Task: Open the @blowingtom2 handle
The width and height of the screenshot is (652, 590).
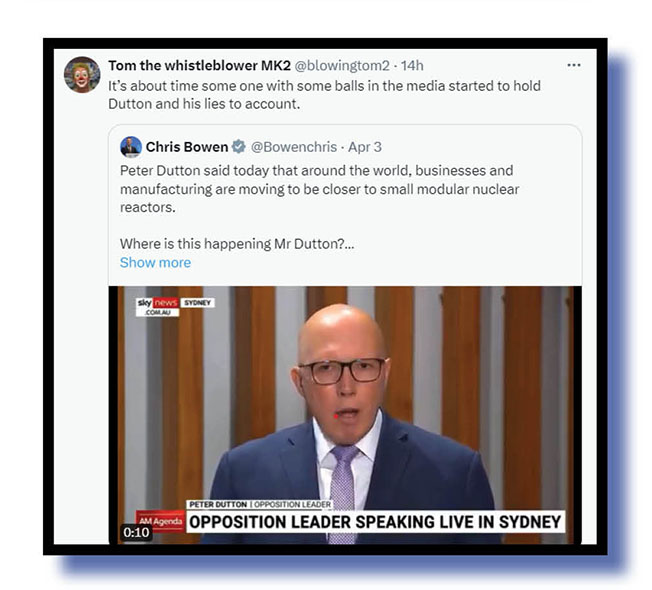Action: pyautogui.click(x=342, y=65)
